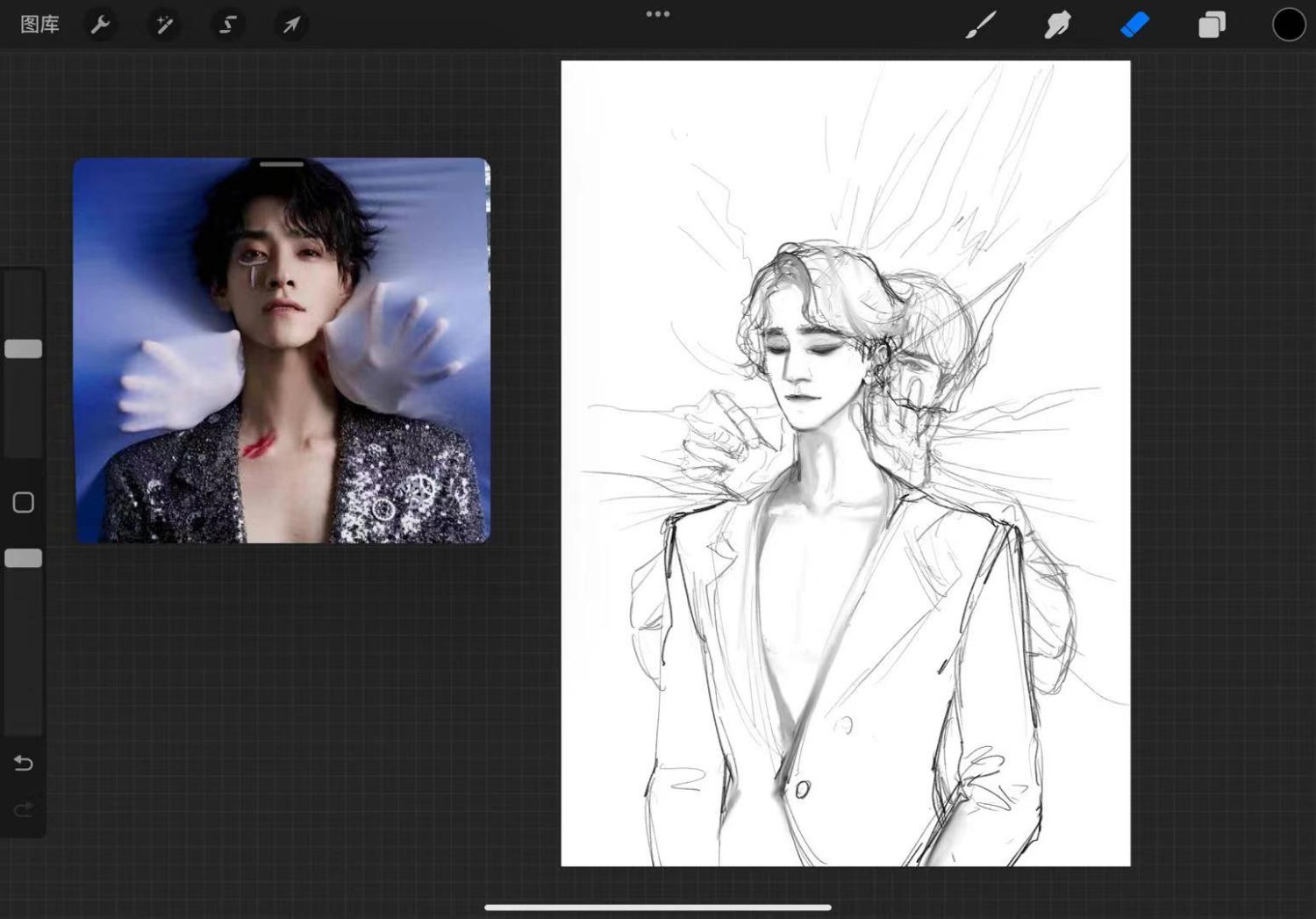Viewport: 1316px width, 919px height.
Task: Redo with the greyed forward arrow
Action: (24, 808)
